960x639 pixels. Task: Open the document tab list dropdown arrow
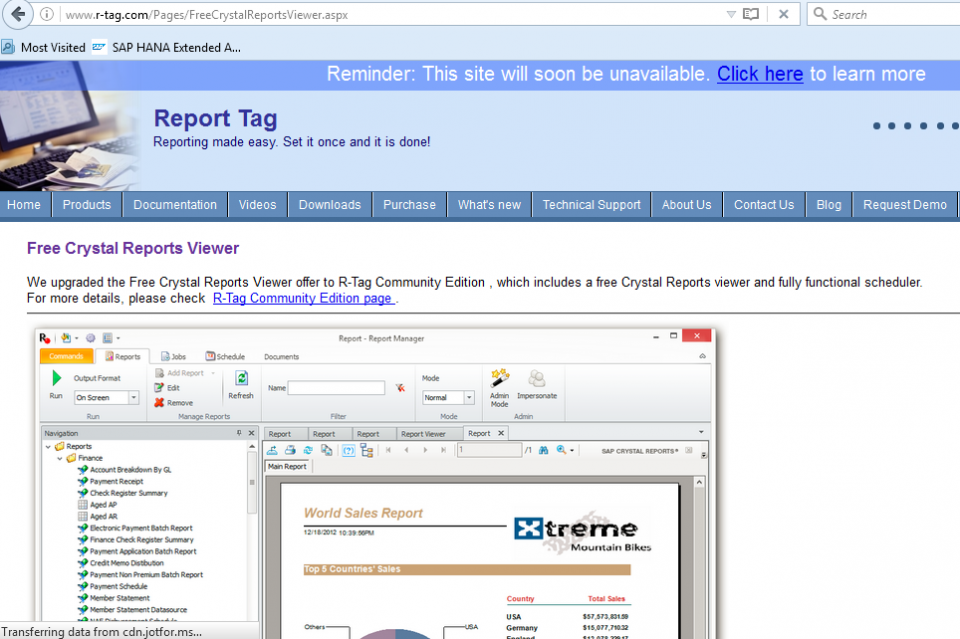tap(701, 432)
